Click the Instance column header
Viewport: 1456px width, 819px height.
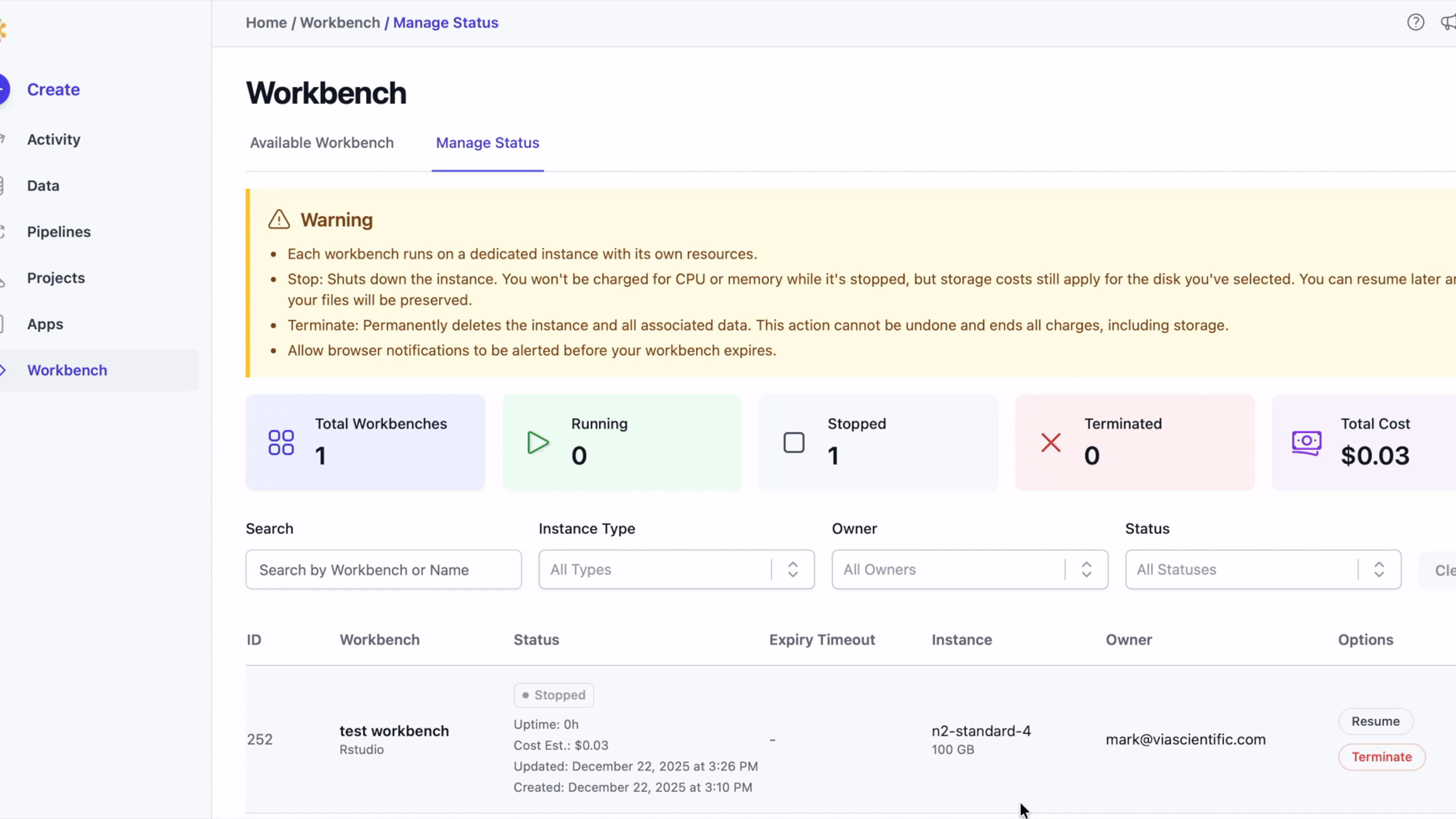click(961, 640)
